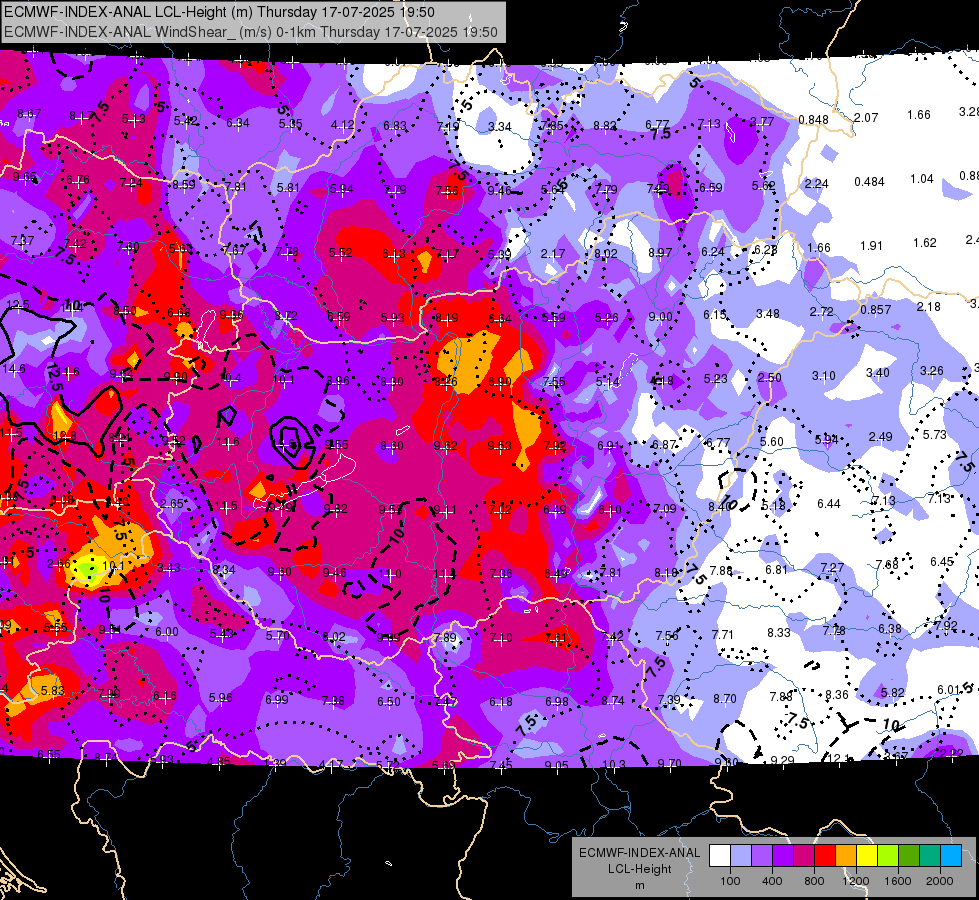Click the map value 2.17
The height and width of the screenshot is (900, 979).
(553, 254)
